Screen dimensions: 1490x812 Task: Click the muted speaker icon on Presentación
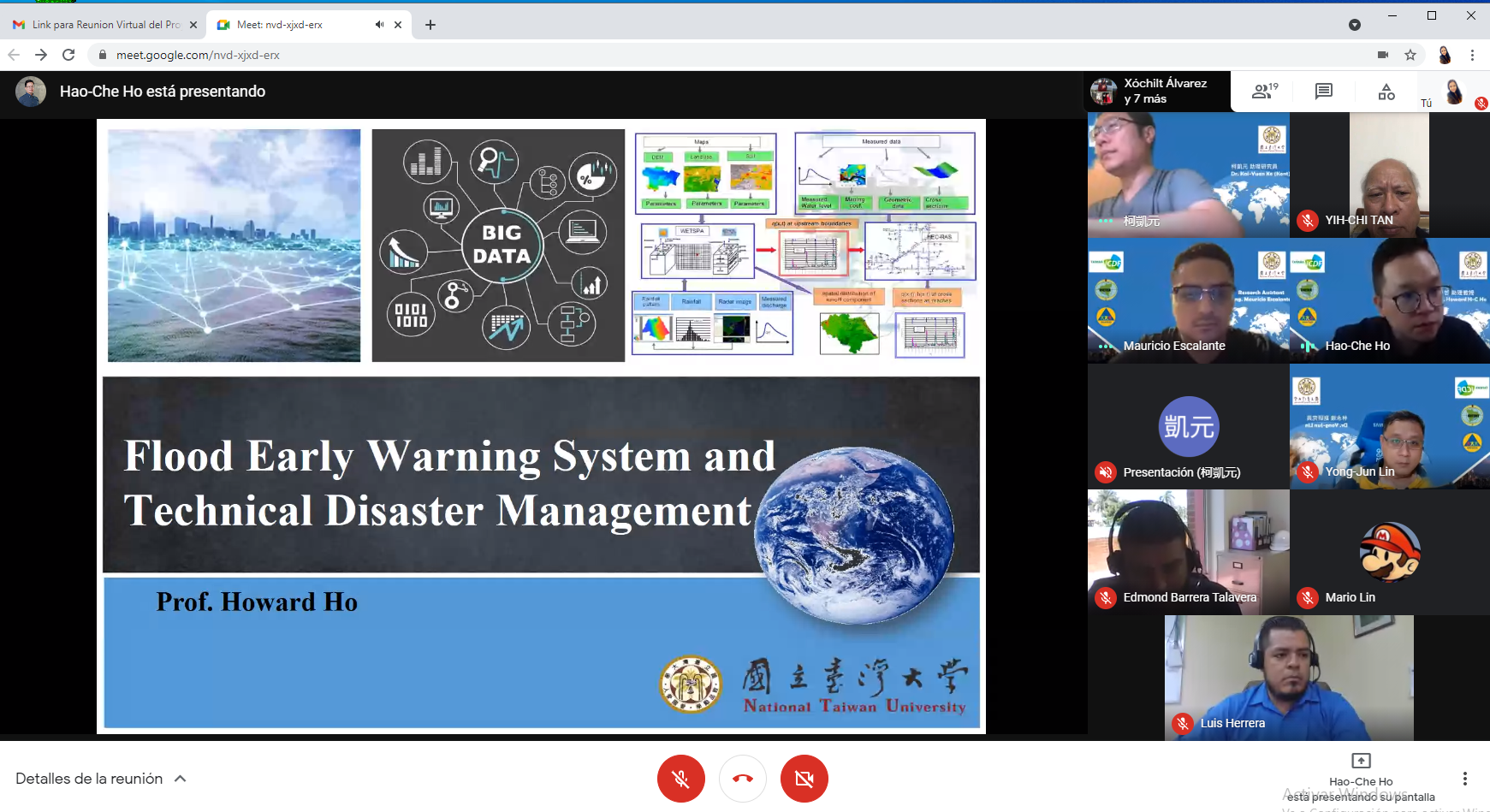(1106, 472)
